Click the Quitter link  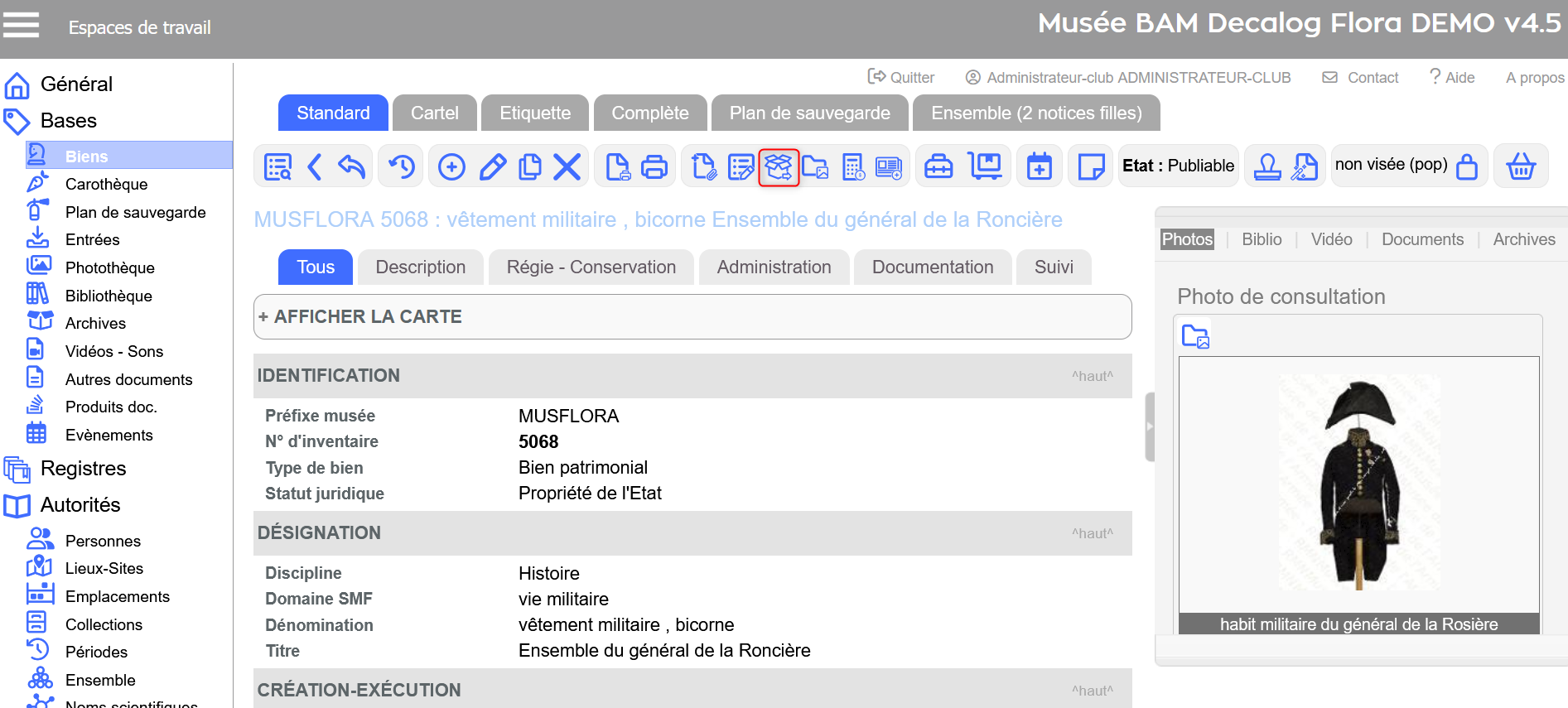coord(901,77)
